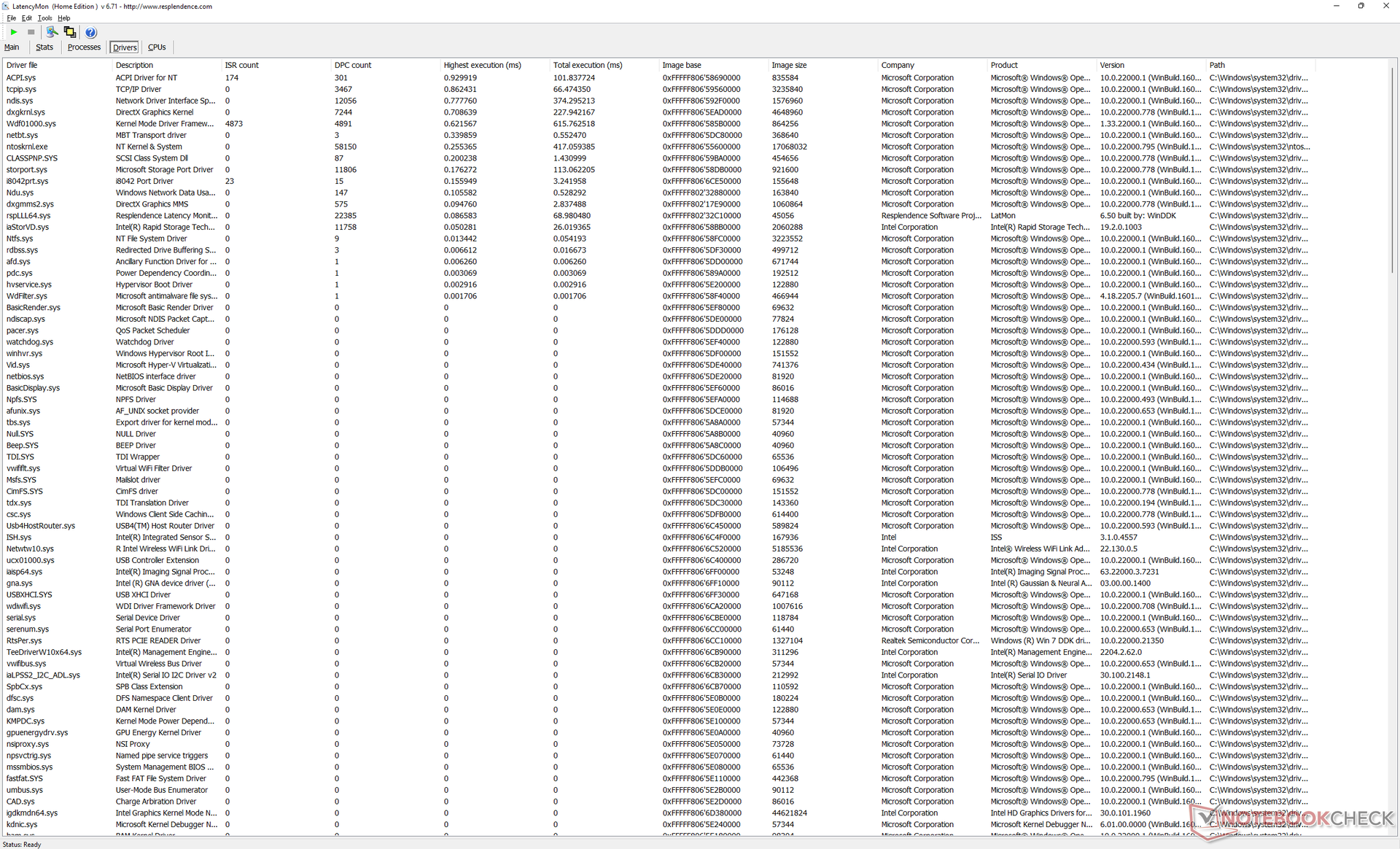Open the Main tab

(x=12, y=47)
